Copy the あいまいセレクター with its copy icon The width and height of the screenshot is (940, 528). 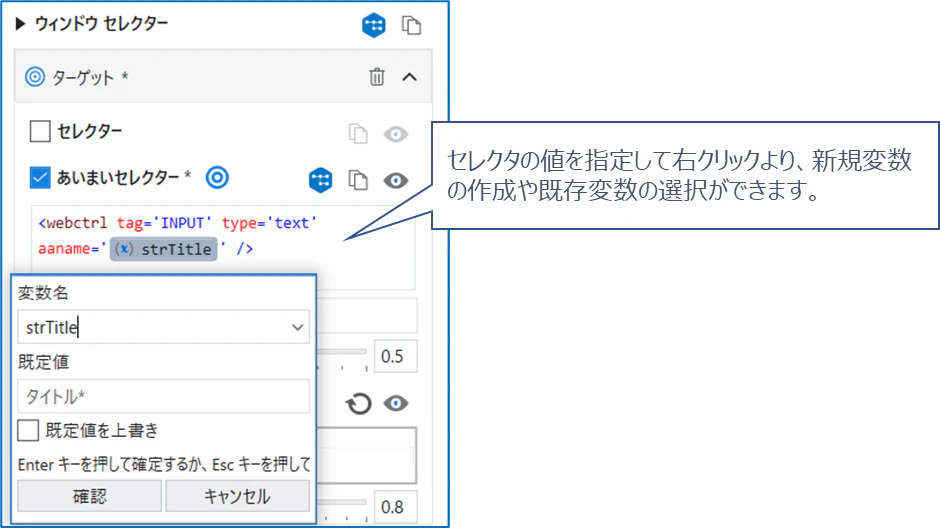358,180
